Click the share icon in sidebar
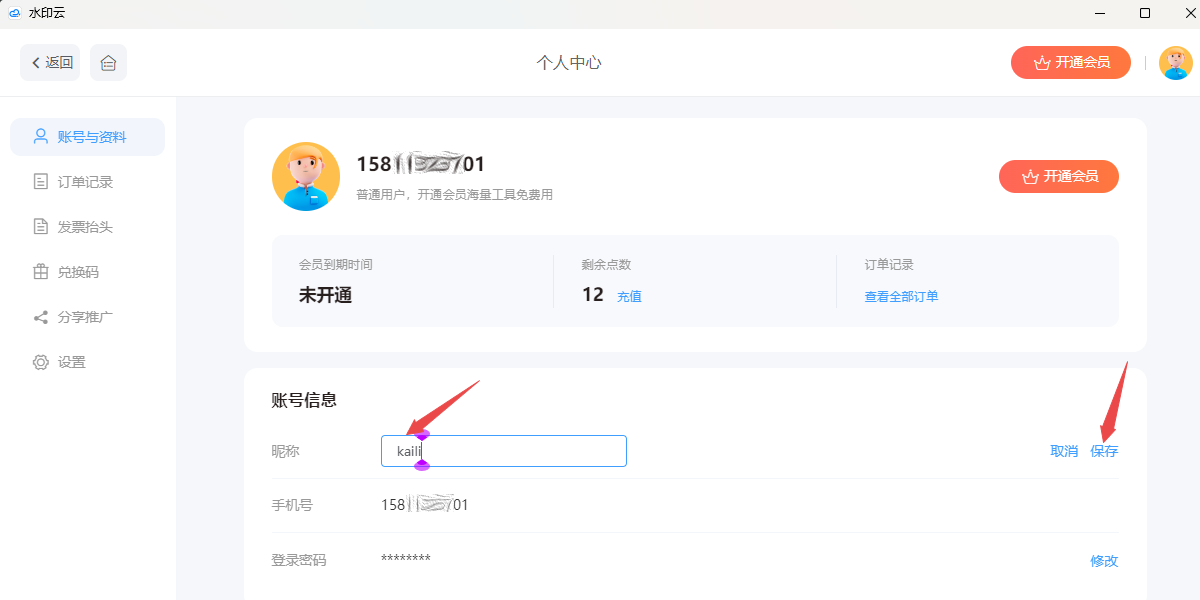This screenshot has width=1200, height=600. [x=41, y=317]
